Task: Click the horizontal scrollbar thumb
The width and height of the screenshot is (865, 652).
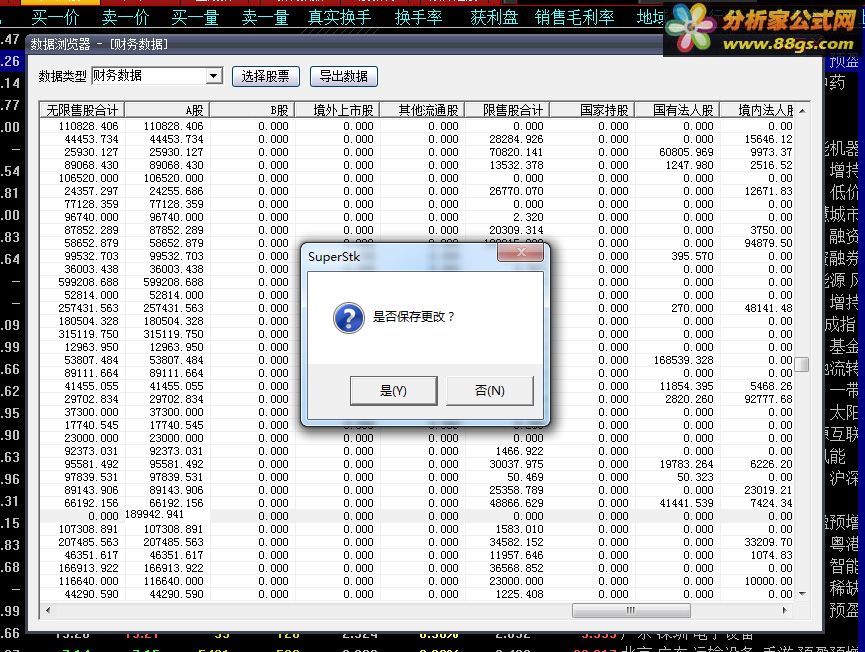Action: 631,610
